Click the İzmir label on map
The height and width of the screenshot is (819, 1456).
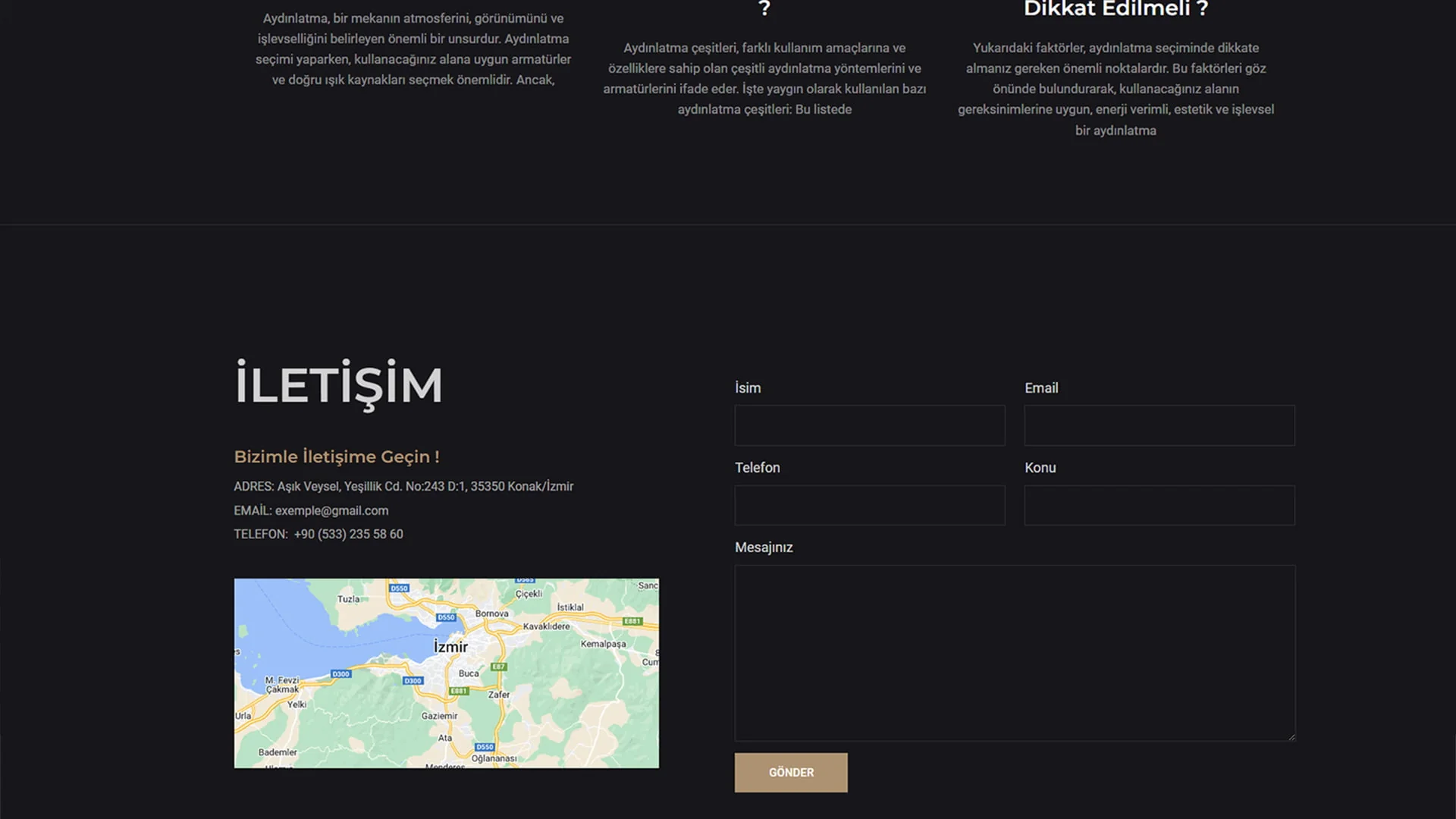pyautogui.click(x=450, y=647)
